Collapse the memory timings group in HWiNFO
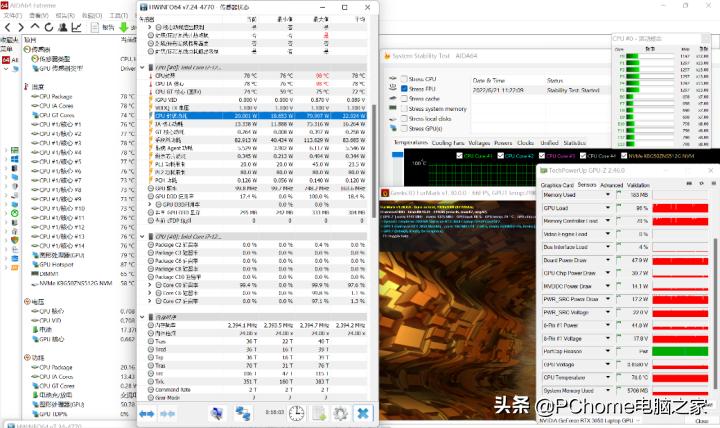The width and height of the screenshot is (720, 428). (142, 317)
